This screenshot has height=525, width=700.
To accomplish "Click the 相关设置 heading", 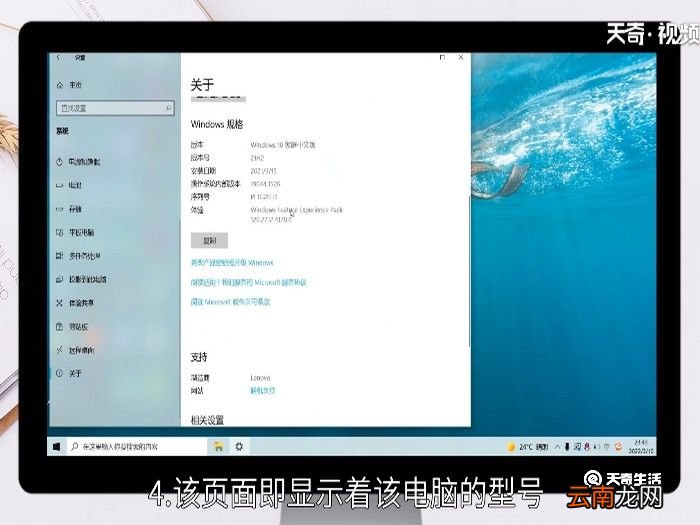I will 208,420.
